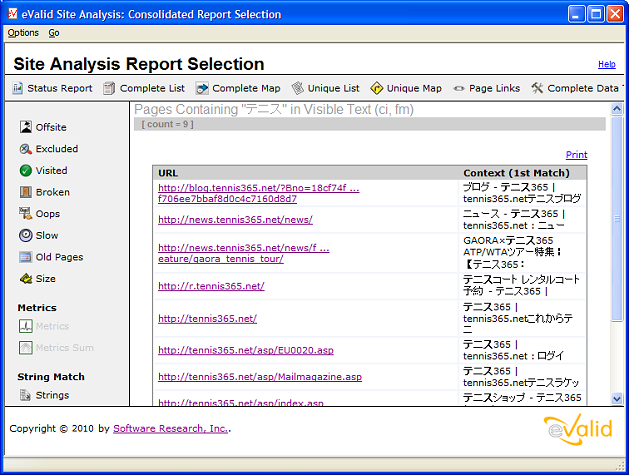Click the Oops report icon
Viewport: 629px width, 475px height.
26,213
